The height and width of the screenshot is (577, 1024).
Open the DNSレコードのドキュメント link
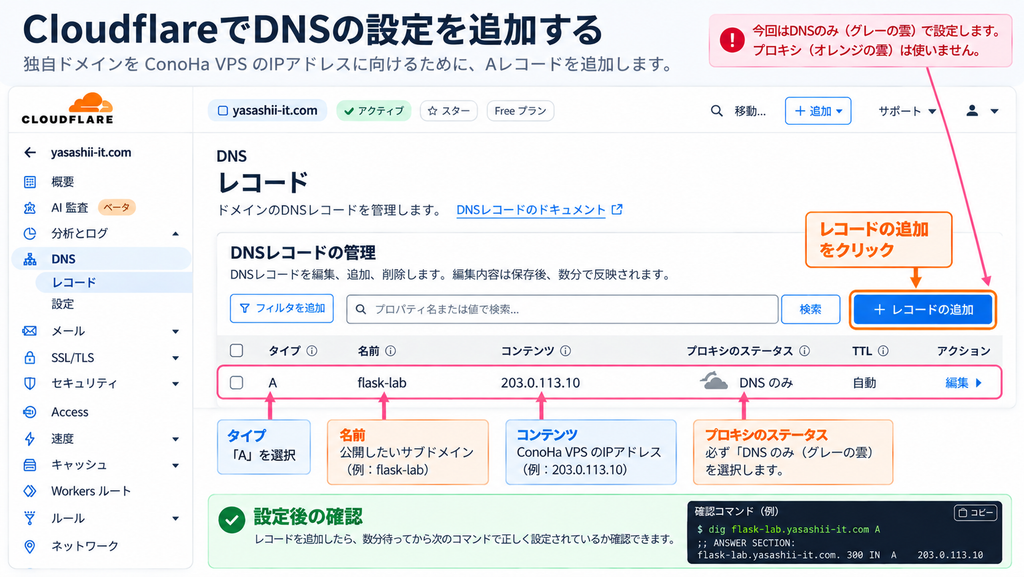[x=531, y=210]
